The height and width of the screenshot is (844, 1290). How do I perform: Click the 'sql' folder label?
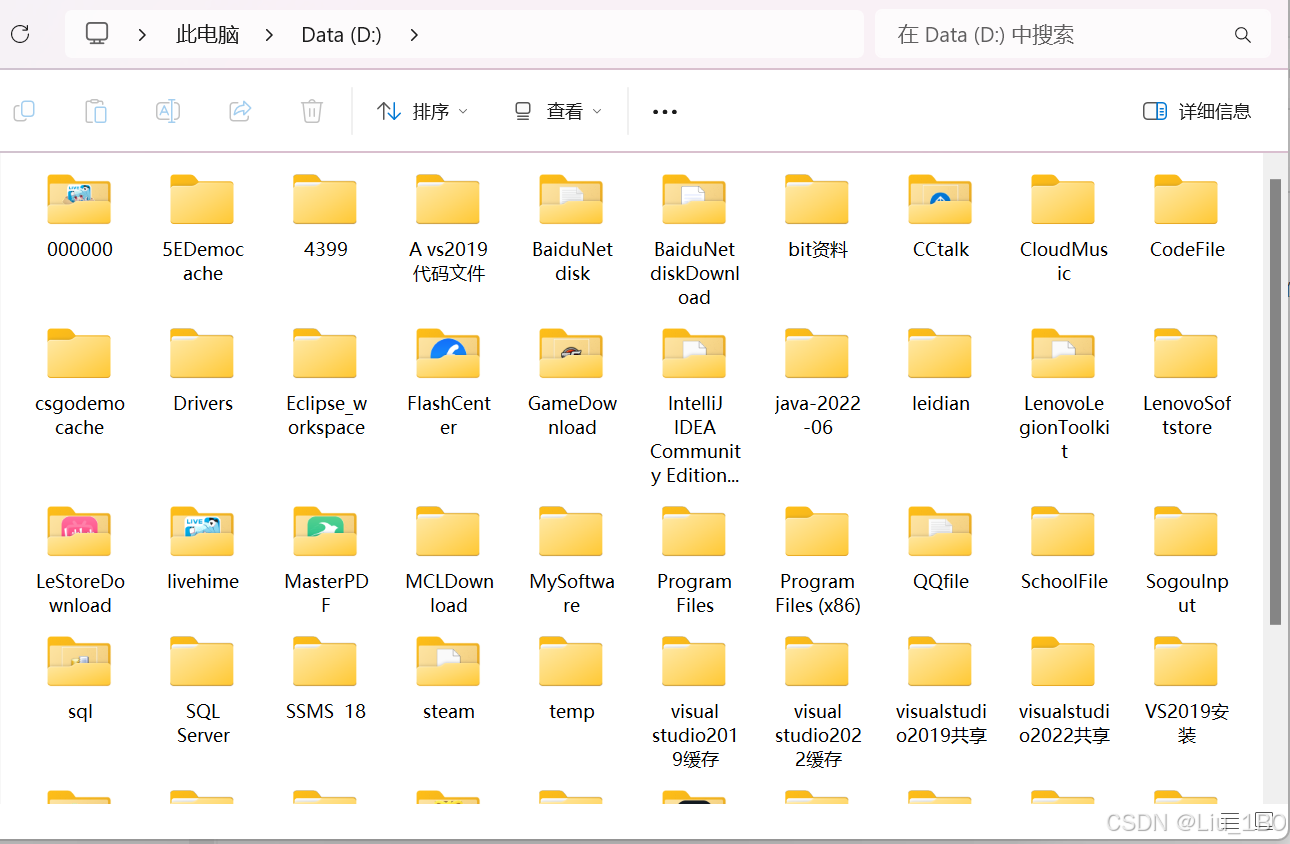[80, 712]
